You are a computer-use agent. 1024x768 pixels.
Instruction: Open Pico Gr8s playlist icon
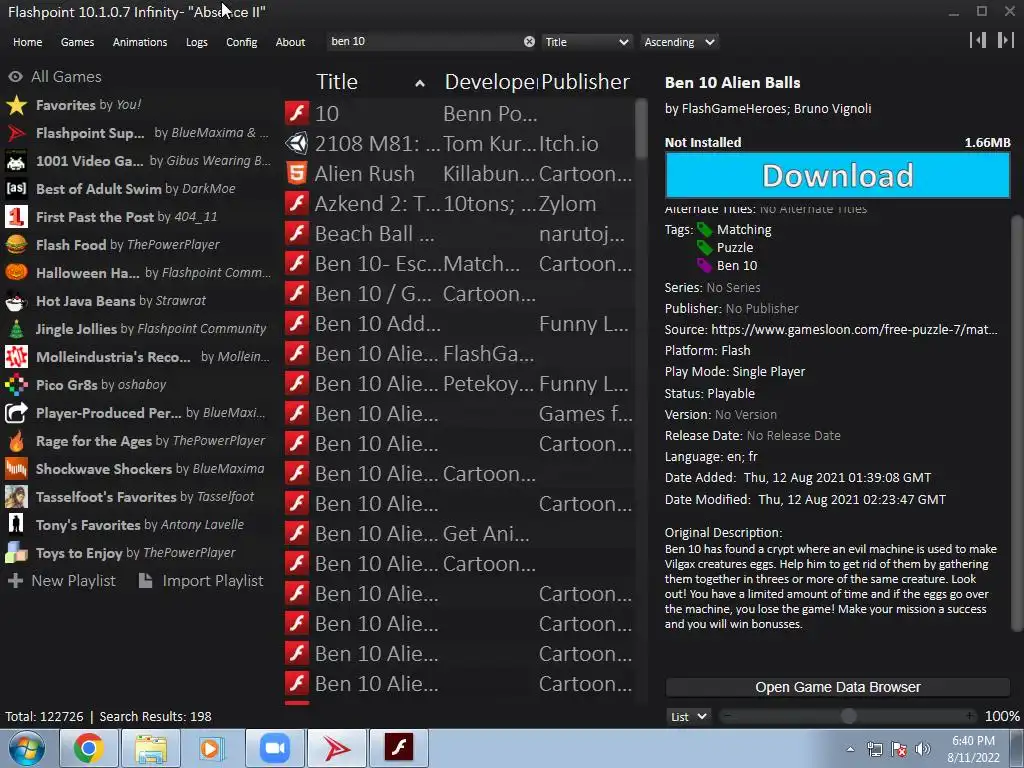tap(16, 385)
